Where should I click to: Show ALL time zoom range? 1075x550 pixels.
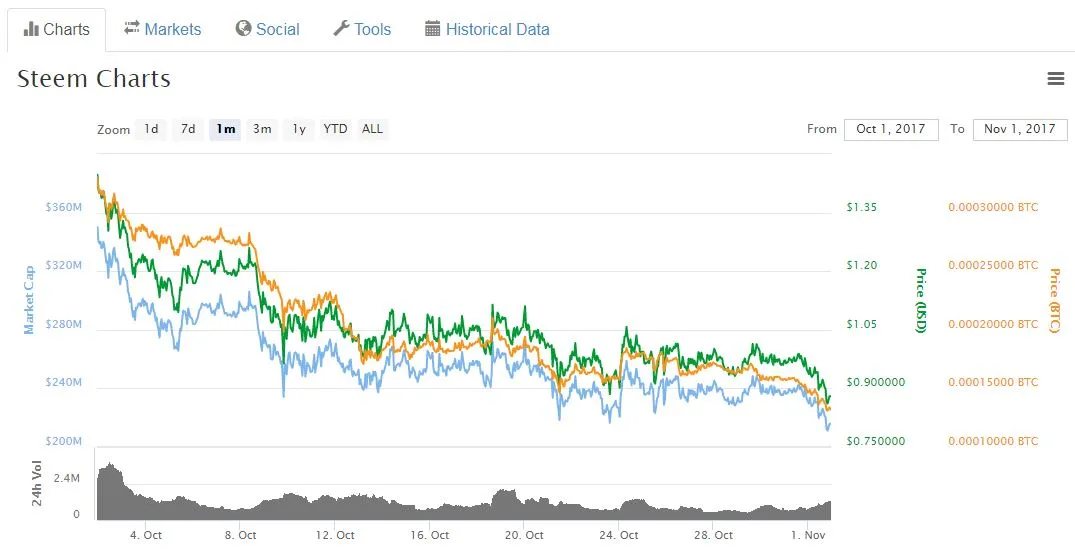[x=372, y=129]
